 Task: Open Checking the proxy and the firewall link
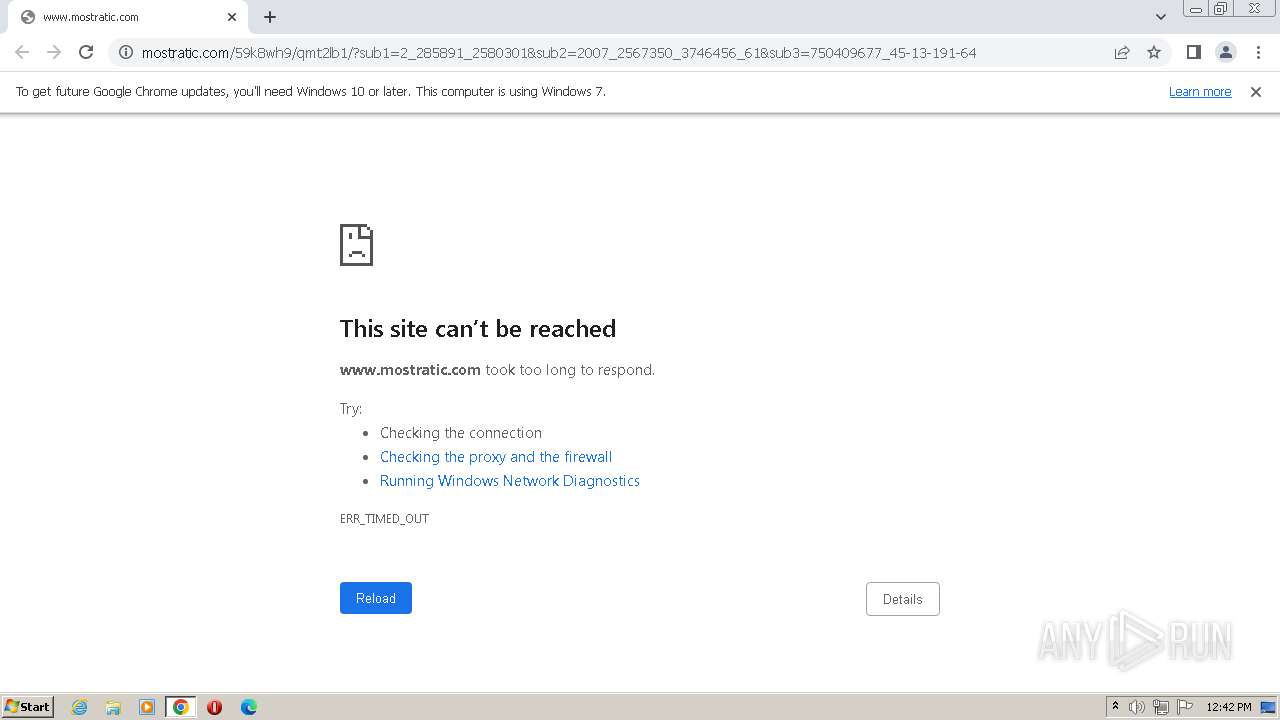[496, 457]
